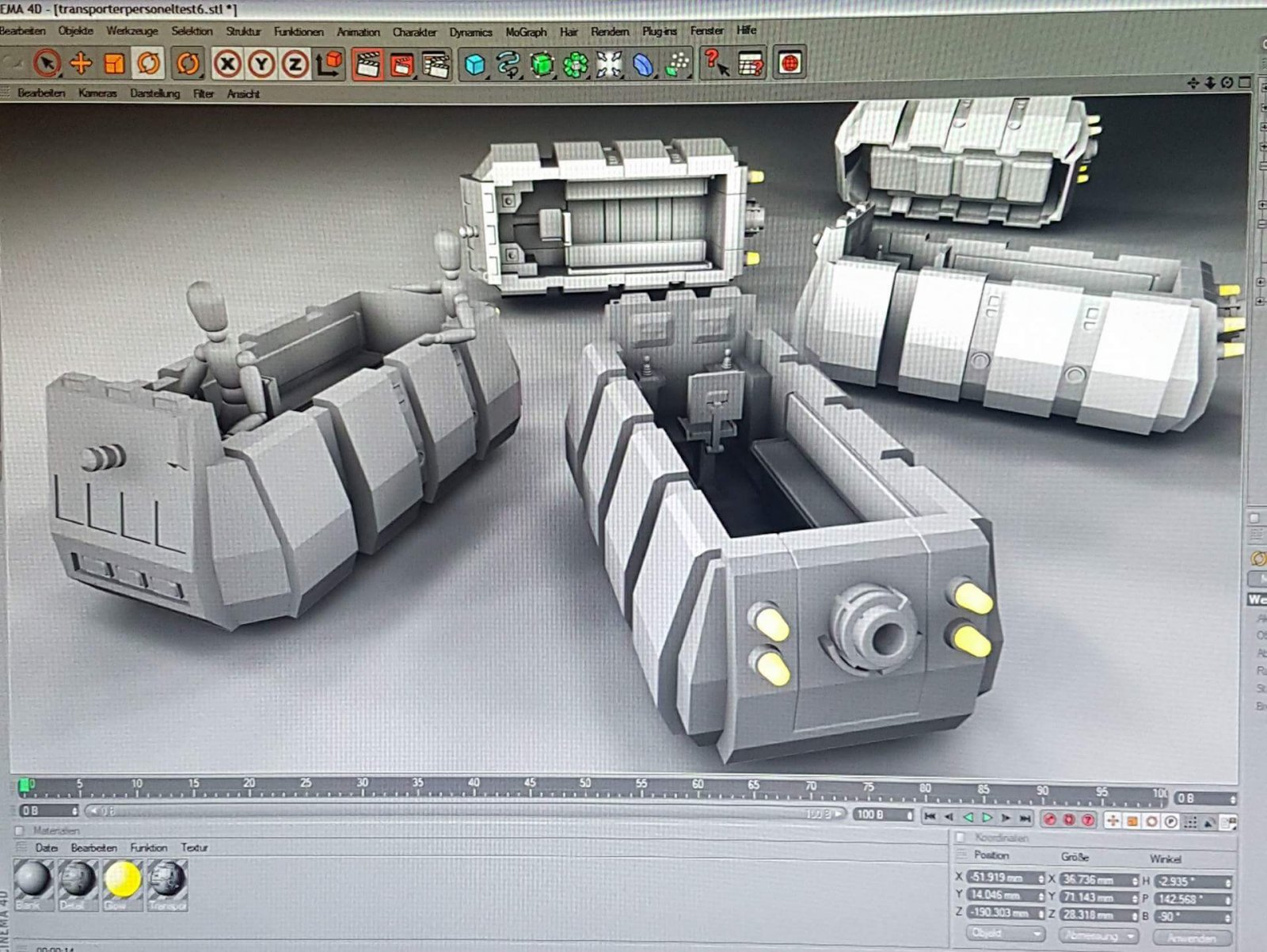The width and height of the screenshot is (1267, 952).
Task: Open the Objekt coordinate mode dropdown
Action: [1005, 935]
